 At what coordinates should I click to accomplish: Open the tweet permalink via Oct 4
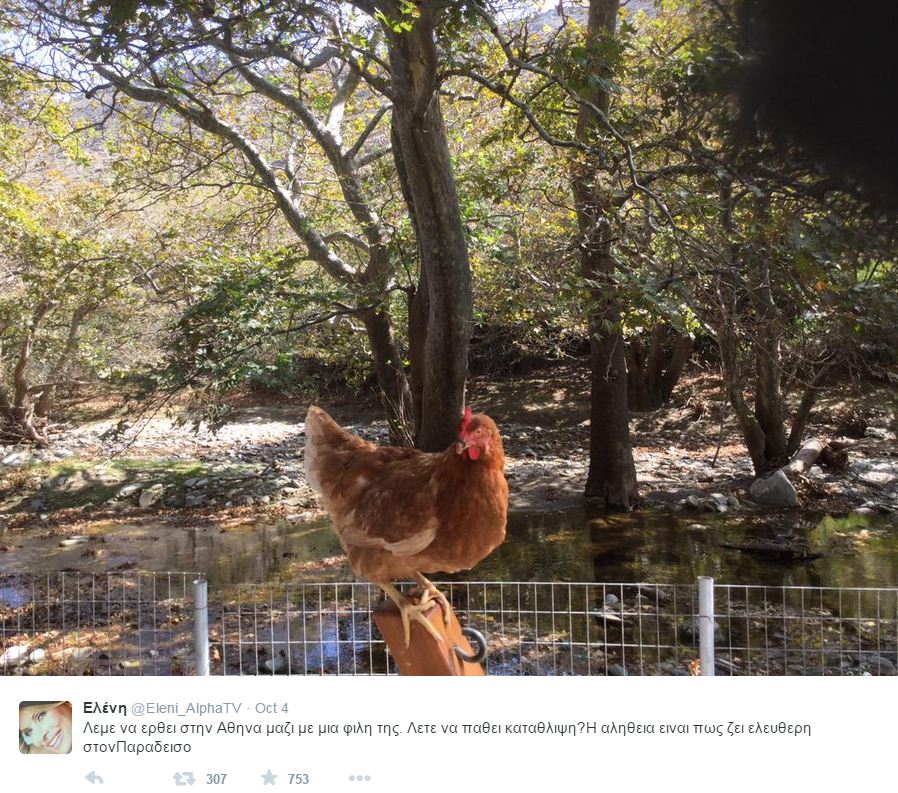[271, 708]
